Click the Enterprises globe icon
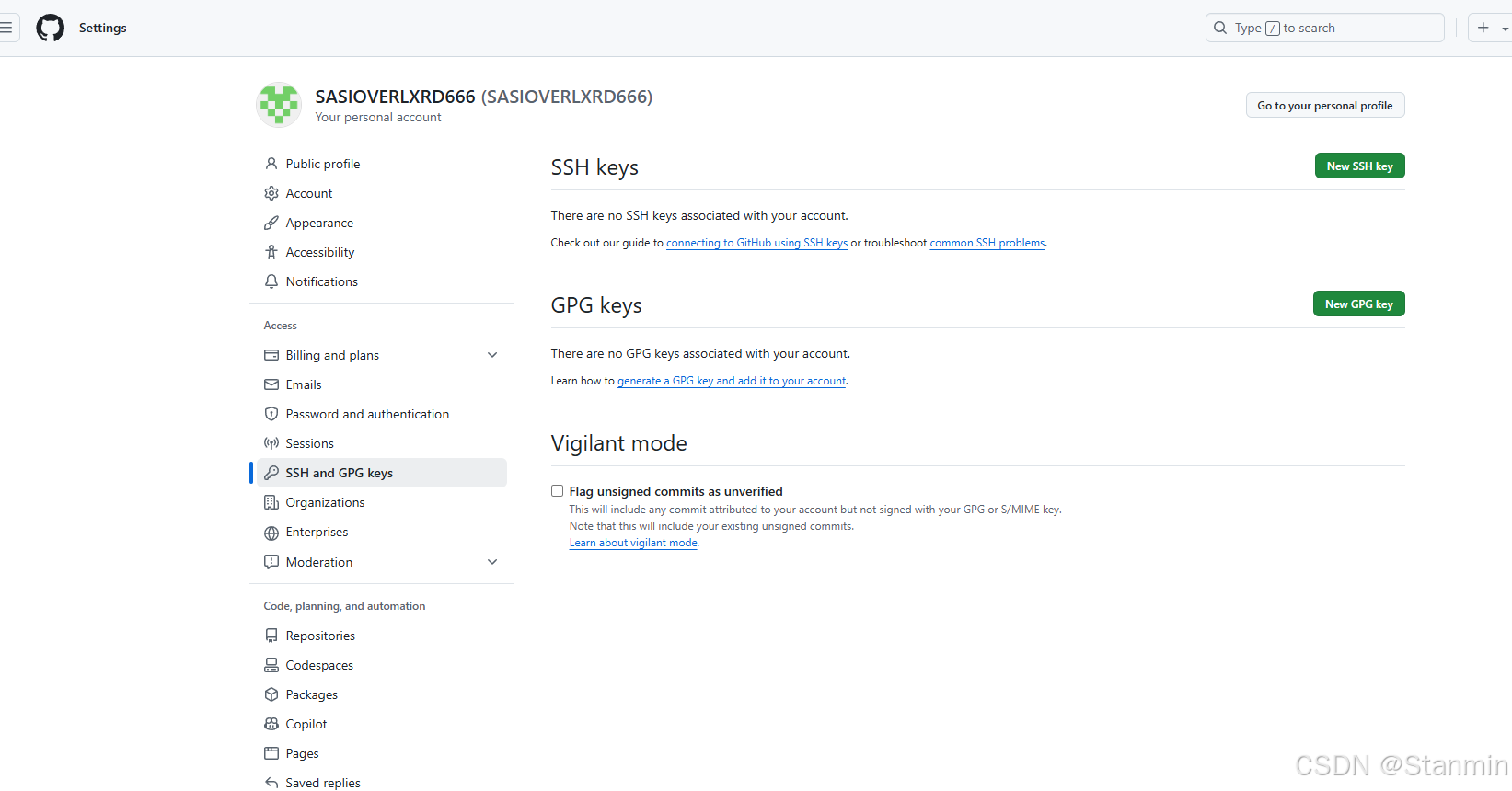This screenshot has width=1512, height=791. [x=271, y=533]
